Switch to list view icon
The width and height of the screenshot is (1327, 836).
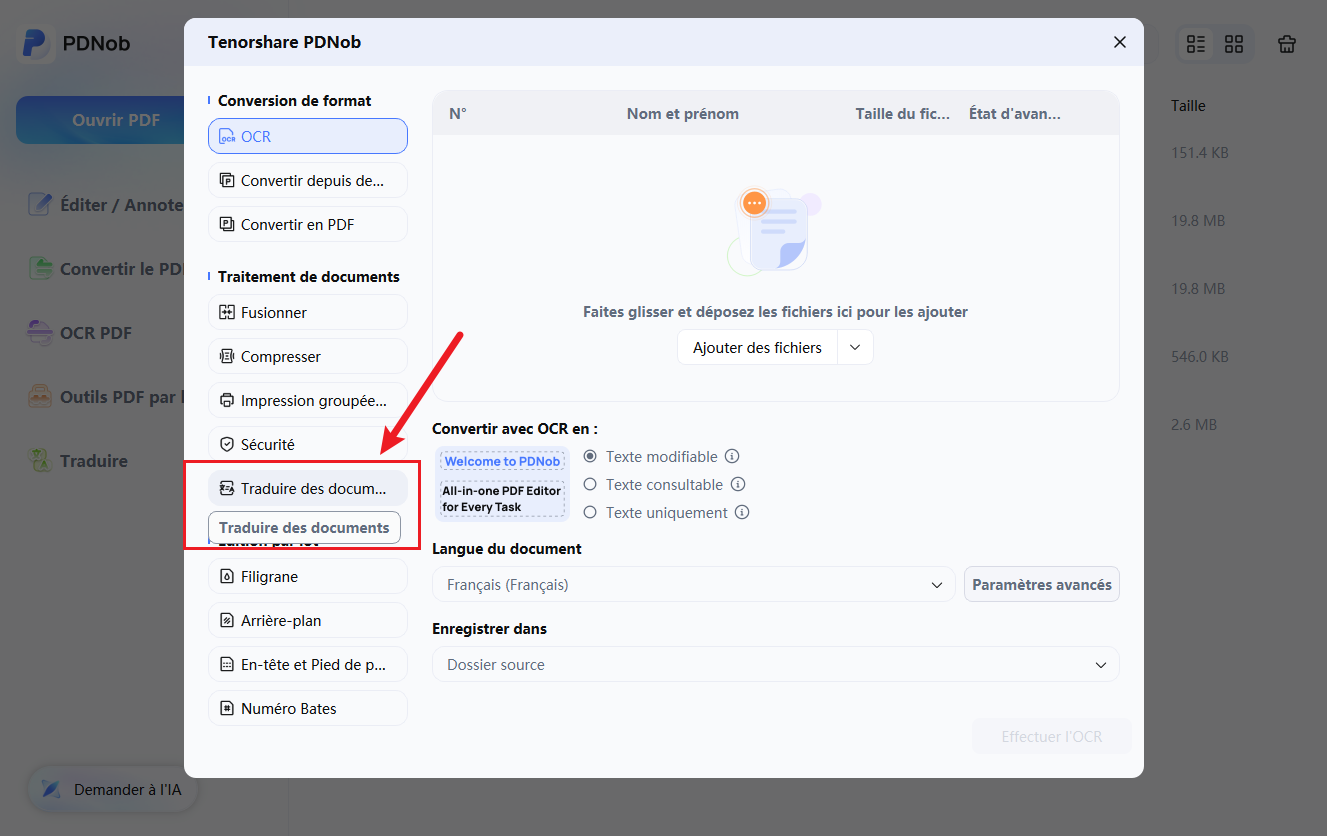tap(1196, 44)
